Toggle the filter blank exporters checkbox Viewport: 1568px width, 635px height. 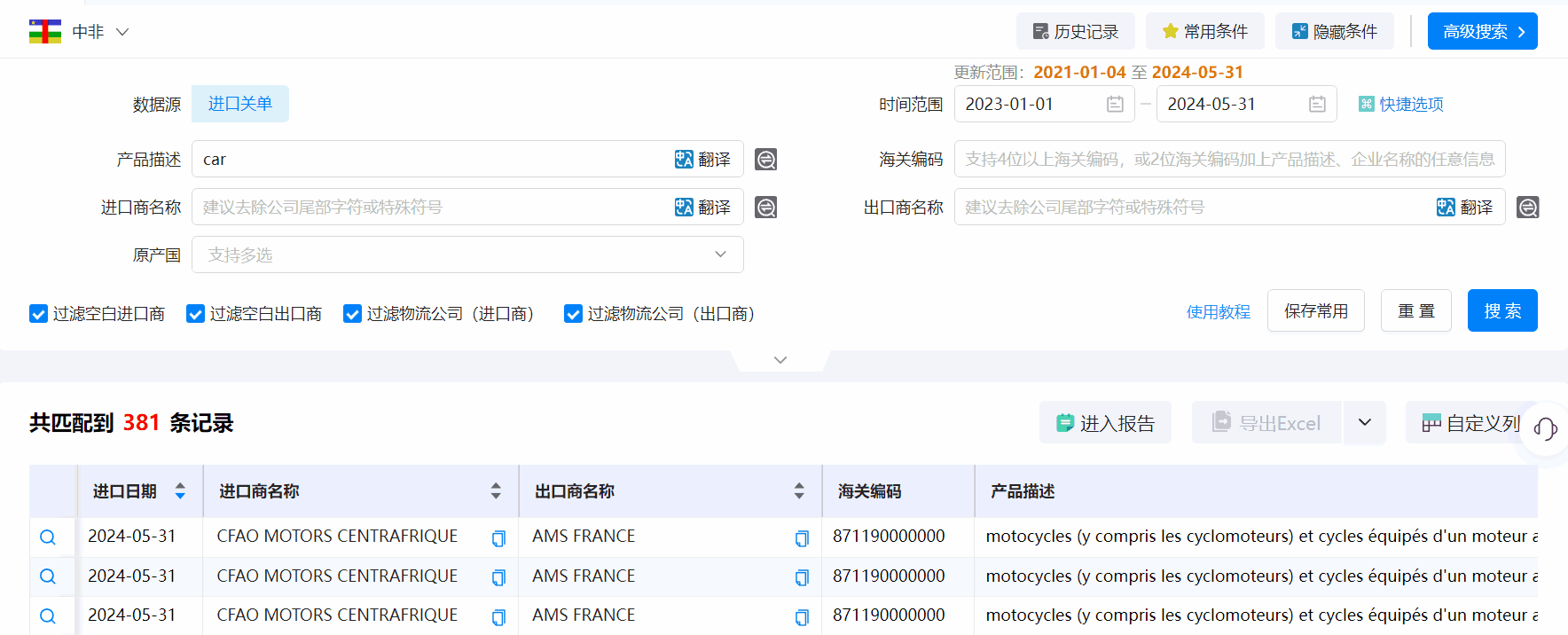coord(195,314)
